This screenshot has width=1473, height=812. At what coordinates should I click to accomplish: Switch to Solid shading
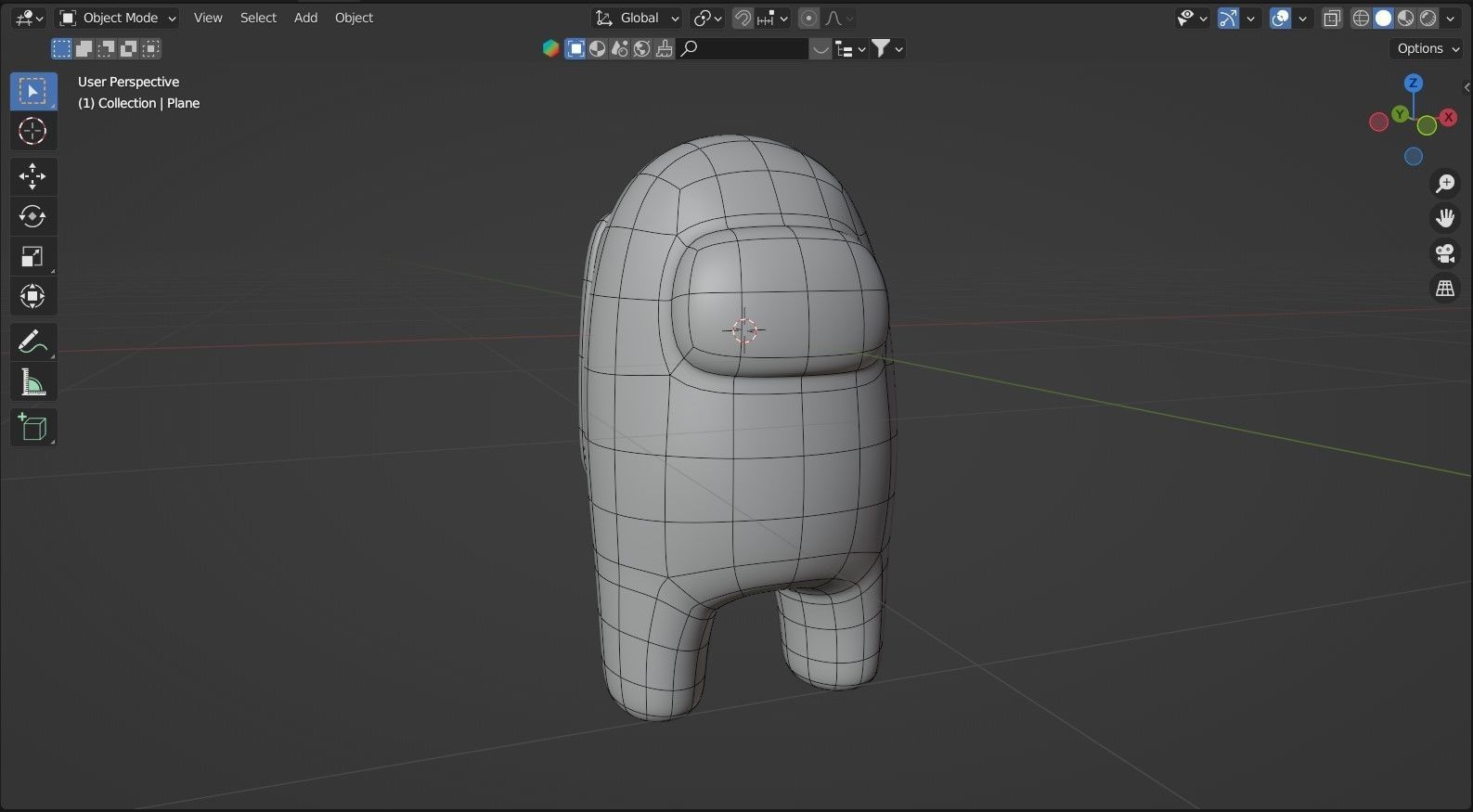click(x=1383, y=18)
